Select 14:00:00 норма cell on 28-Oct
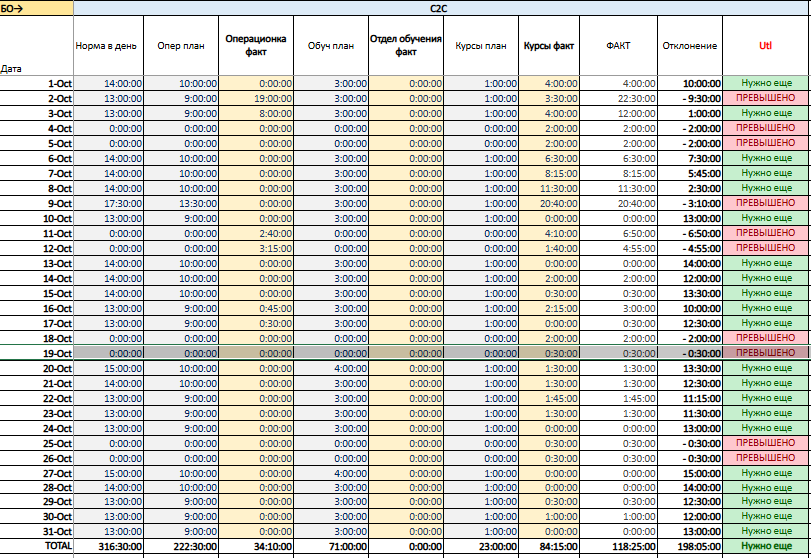 click(109, 488)
